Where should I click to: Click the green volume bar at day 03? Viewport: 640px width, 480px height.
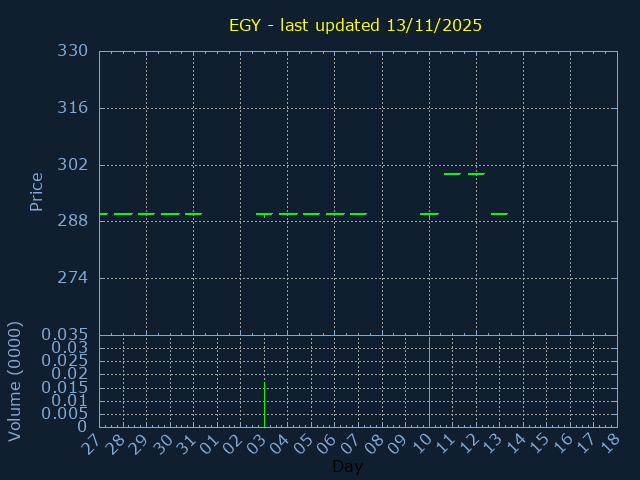[264, 404]
